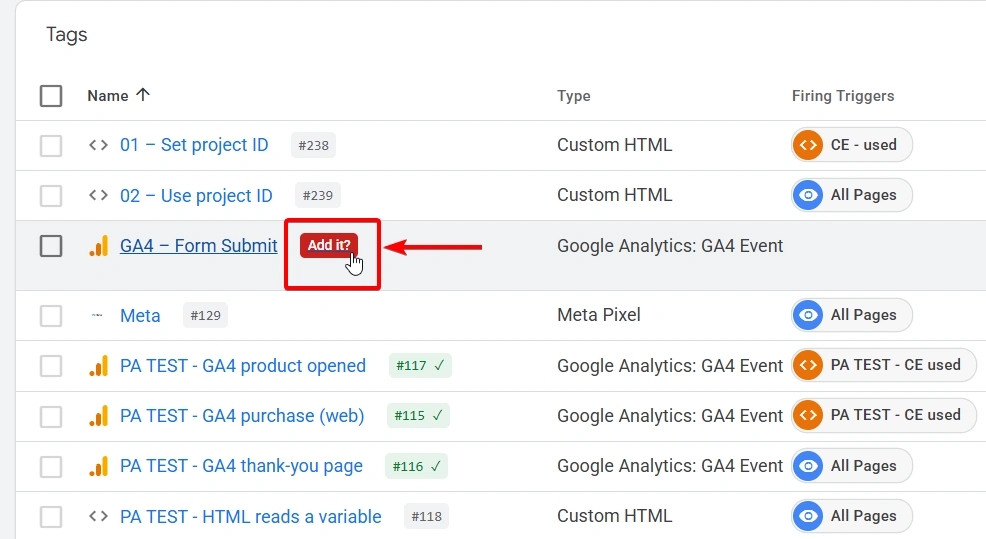Image resolution: width=986 pixels, height=539 pixels.
Task: Tick PA TEST - GA4 thank-you page checkbox
Action: pos(51,467)
